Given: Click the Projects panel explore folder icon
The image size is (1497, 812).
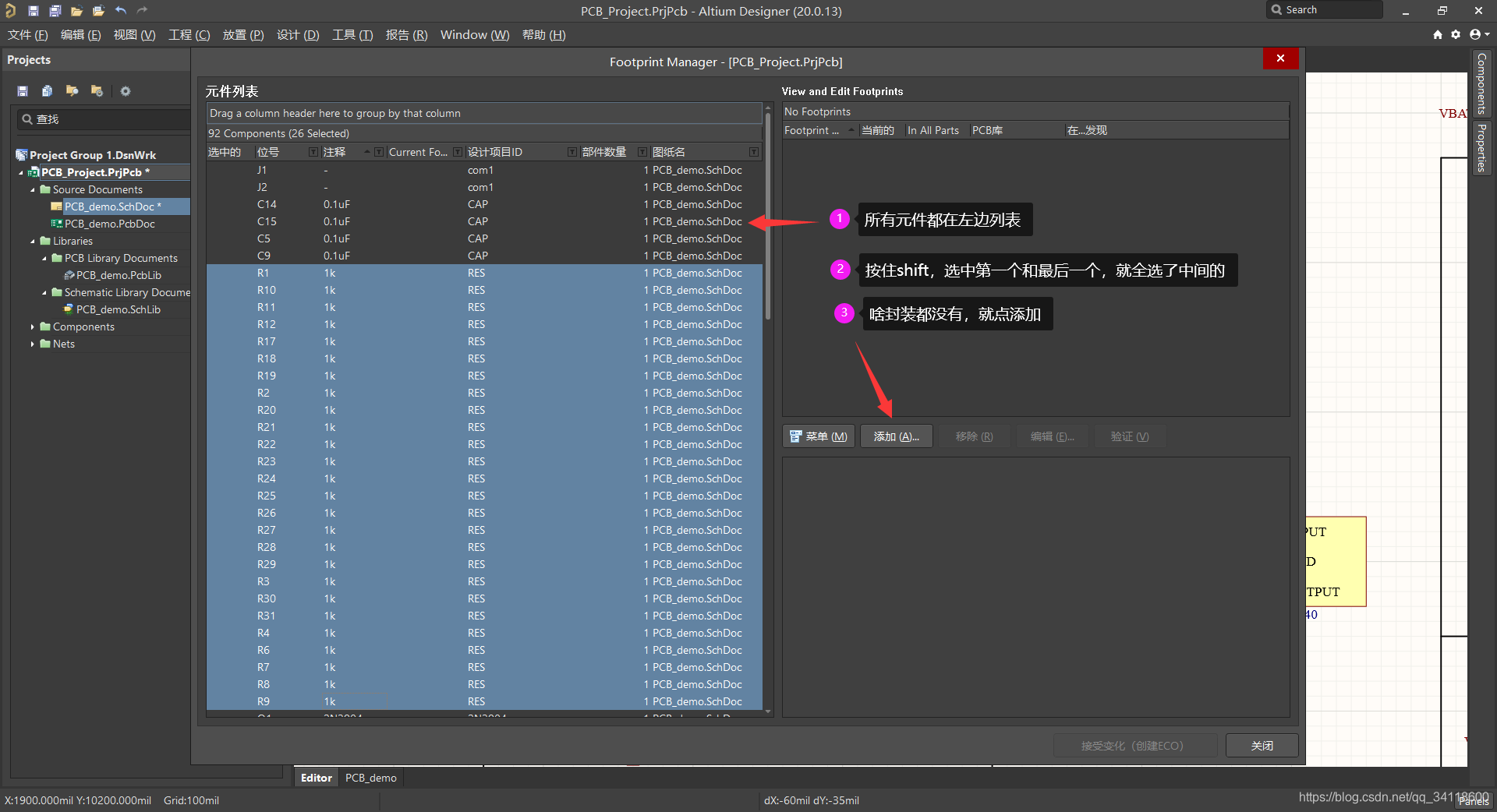Looking at the screenshot, I should (73, 91).
